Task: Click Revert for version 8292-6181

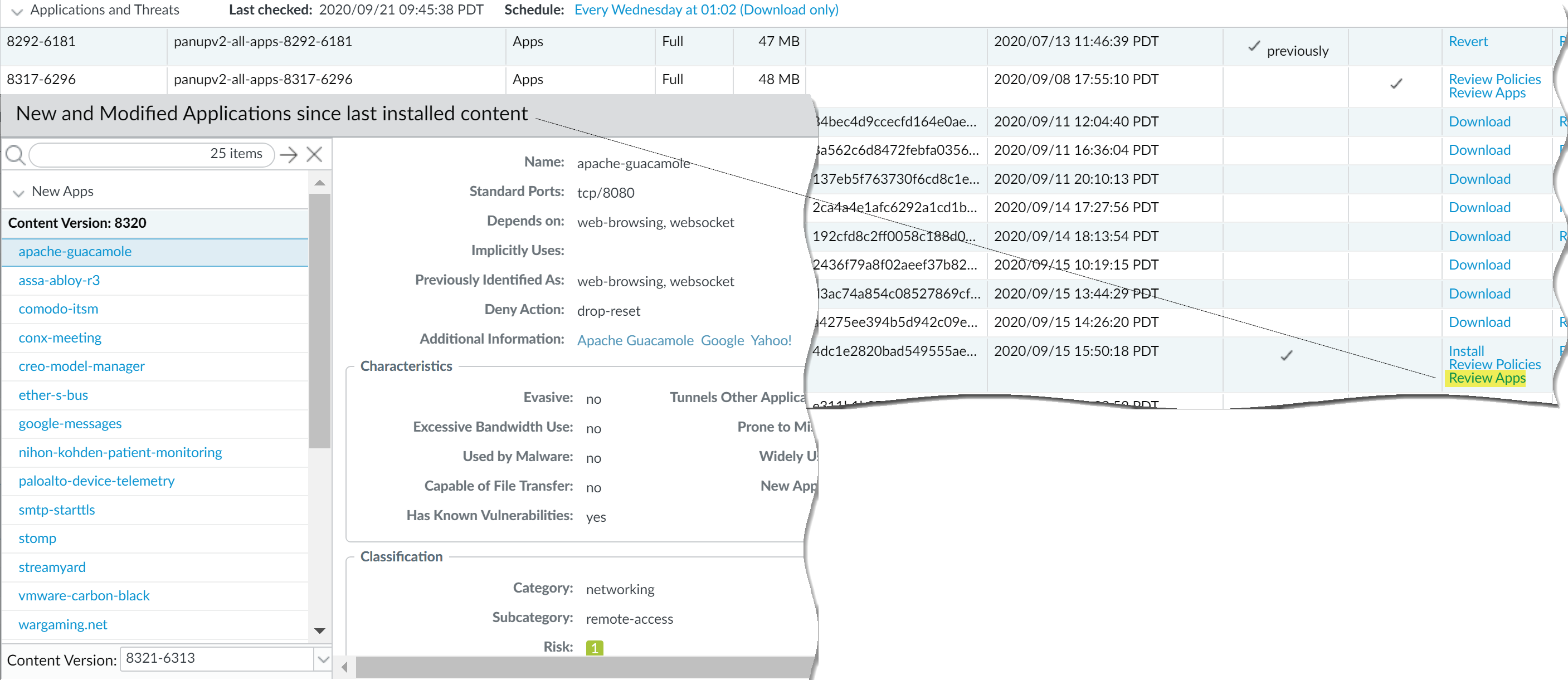Action: [x=1468, y=41]
